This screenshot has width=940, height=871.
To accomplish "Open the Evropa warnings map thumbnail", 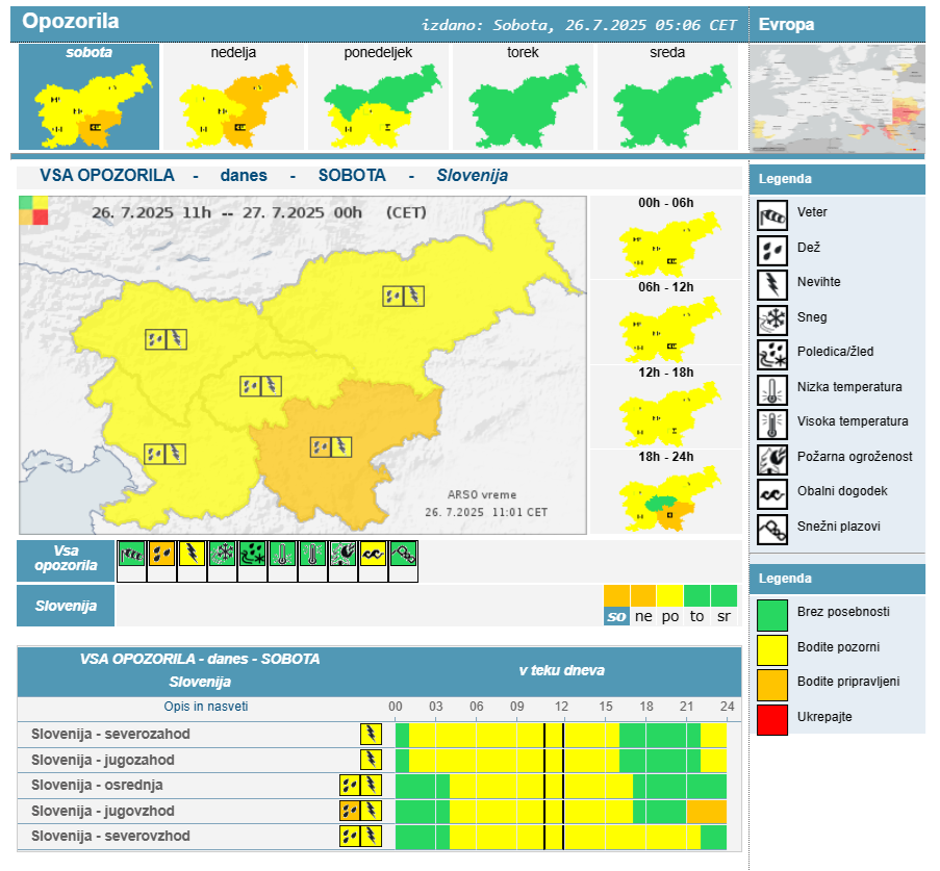I will pyautogui.click(x=836, y=97).
